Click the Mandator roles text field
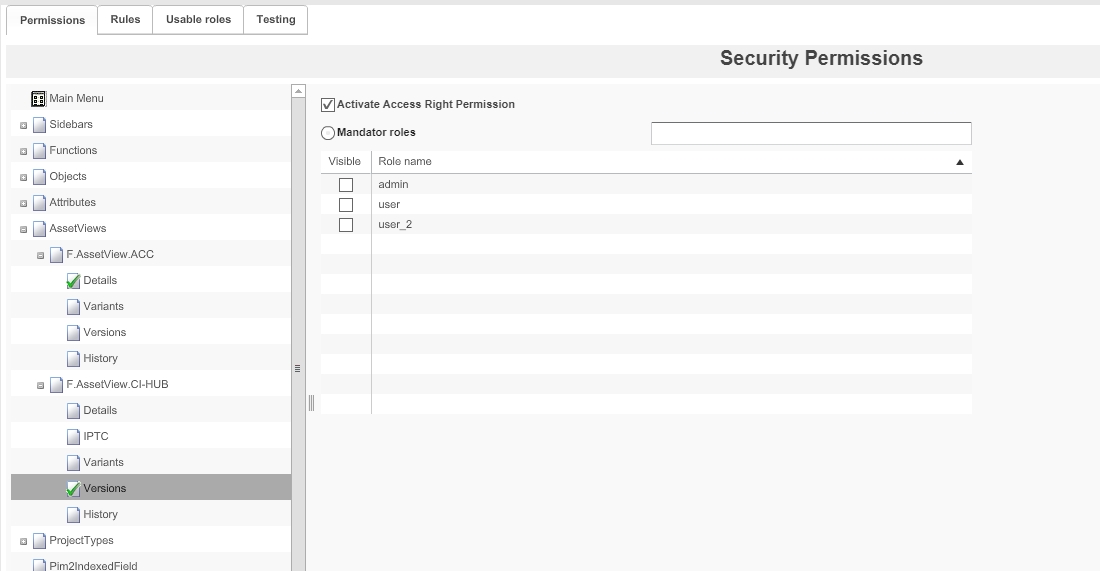Viewport: 1100px width, 571px height. point(811,133)
